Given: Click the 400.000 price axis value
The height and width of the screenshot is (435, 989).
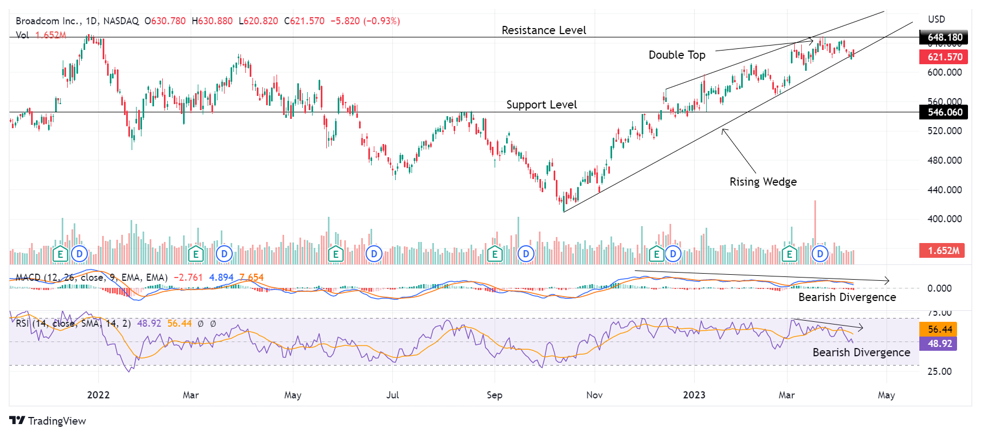Looking at the screenshot, I should tap(944, 219).
